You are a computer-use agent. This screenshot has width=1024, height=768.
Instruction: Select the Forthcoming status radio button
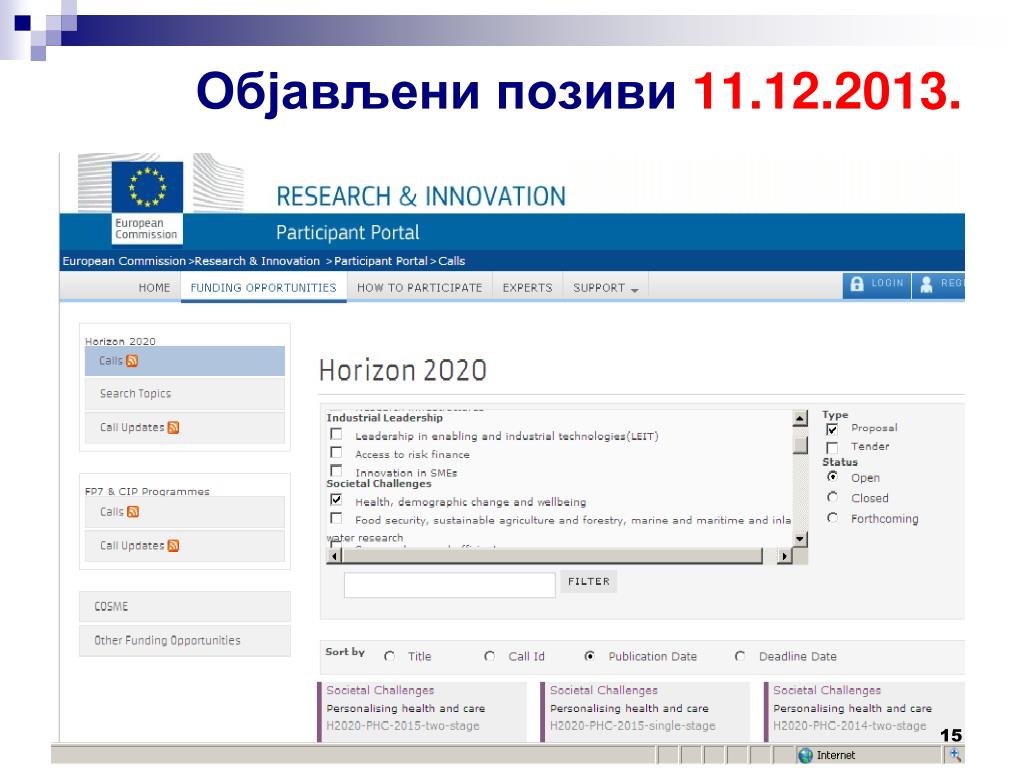pyautogui.click(x=832, y=518)
